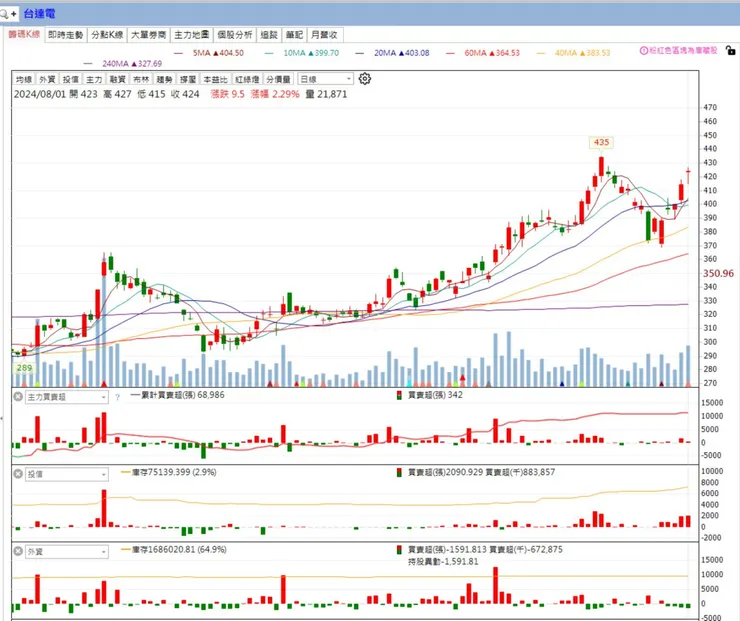
Task: Toggle the 投信 overlay button in chart toolbar
Action: [70, 79]
